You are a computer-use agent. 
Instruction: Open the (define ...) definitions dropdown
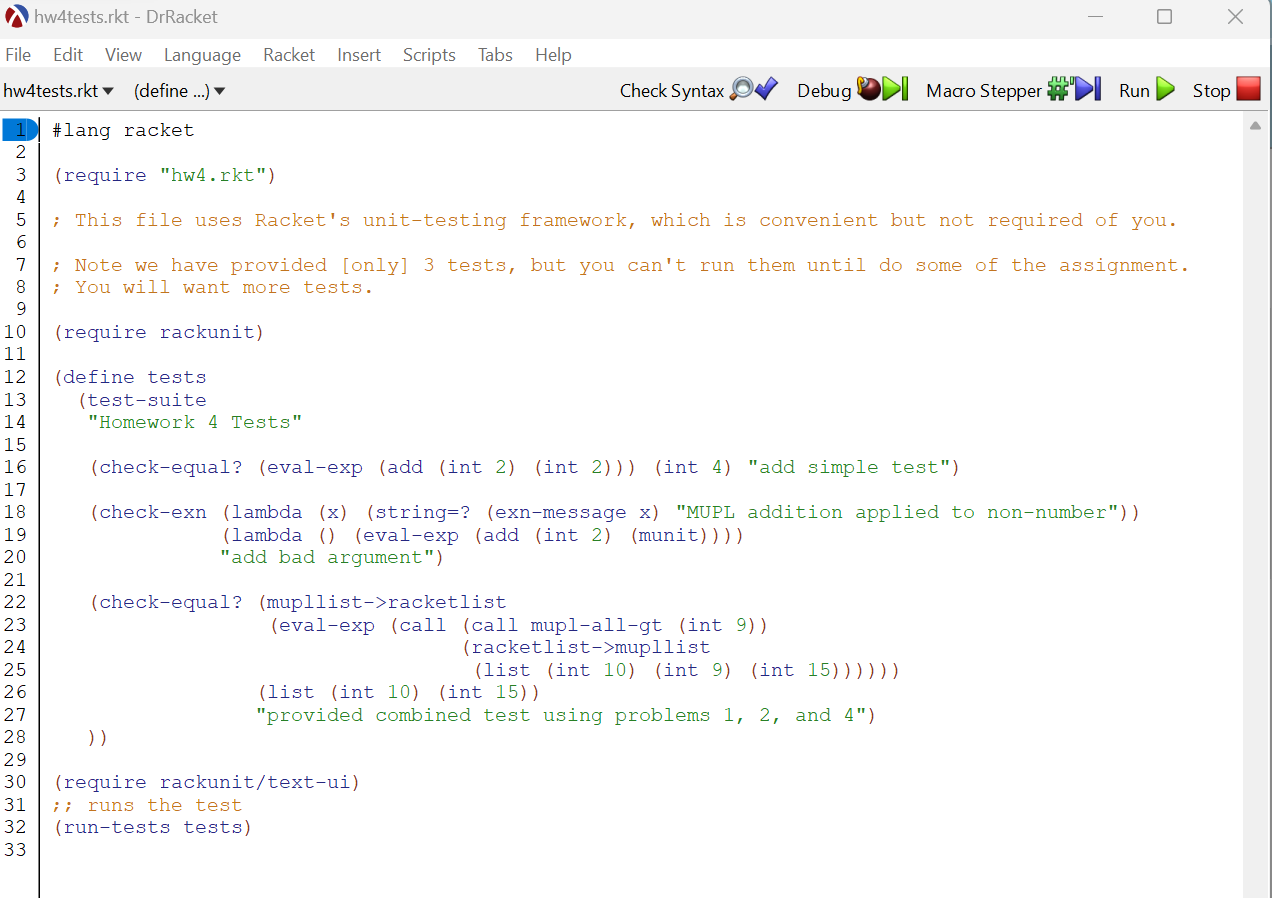pos(172,90)
